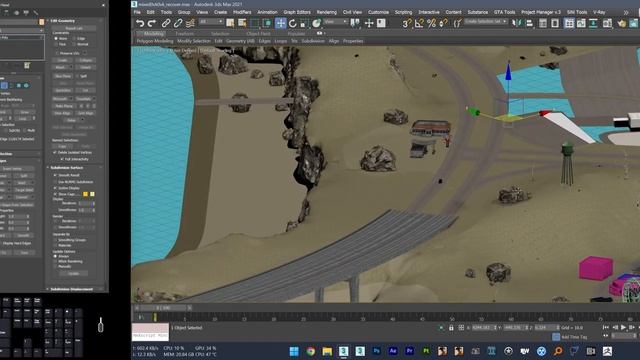Screen dimensions: 640x360
Task: Click the Mirror tool icon
Action: (517, 23)
